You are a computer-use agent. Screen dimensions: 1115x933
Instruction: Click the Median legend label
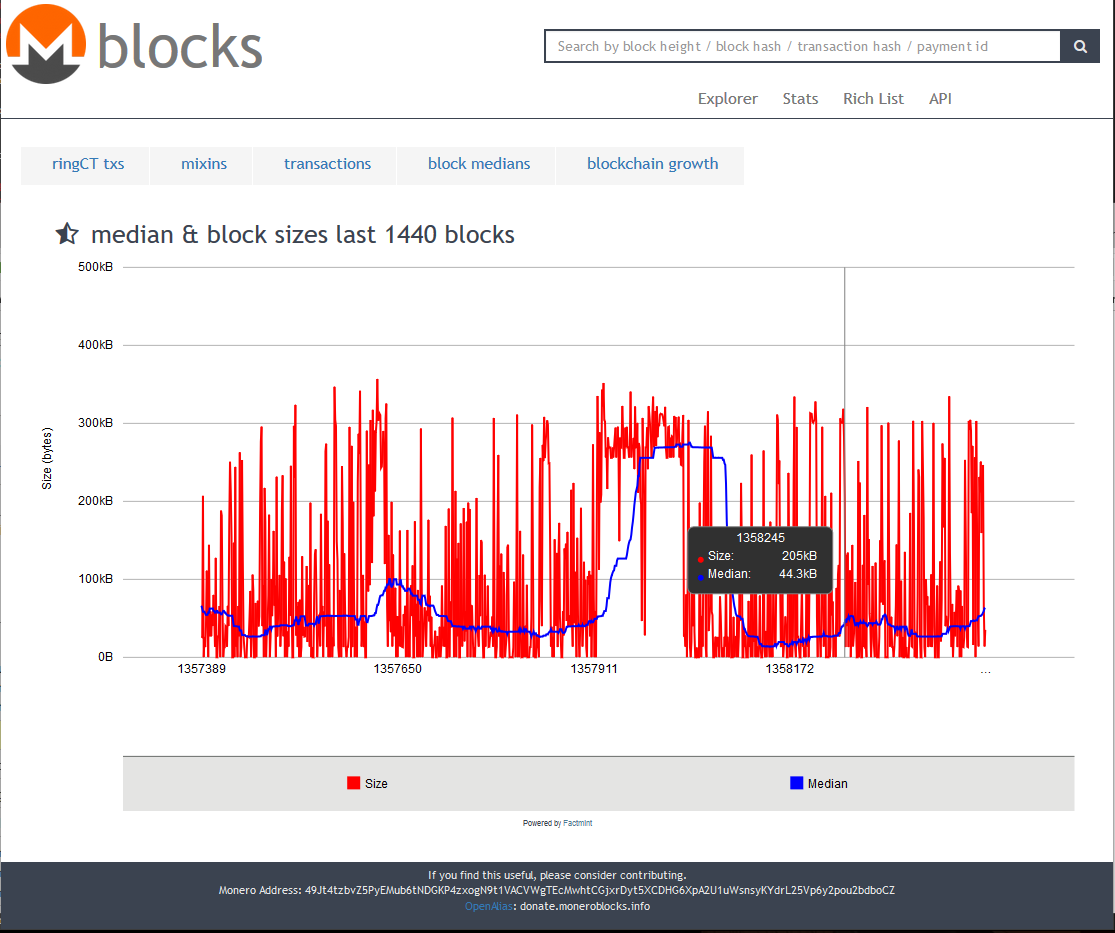[x=828, y=784]
